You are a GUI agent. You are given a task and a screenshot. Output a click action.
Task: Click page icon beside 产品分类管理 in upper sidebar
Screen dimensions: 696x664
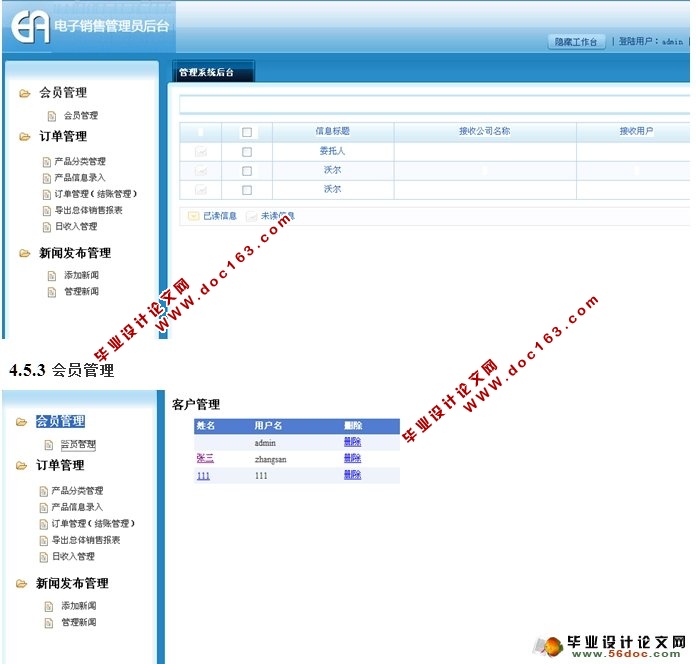click(47, 162)
